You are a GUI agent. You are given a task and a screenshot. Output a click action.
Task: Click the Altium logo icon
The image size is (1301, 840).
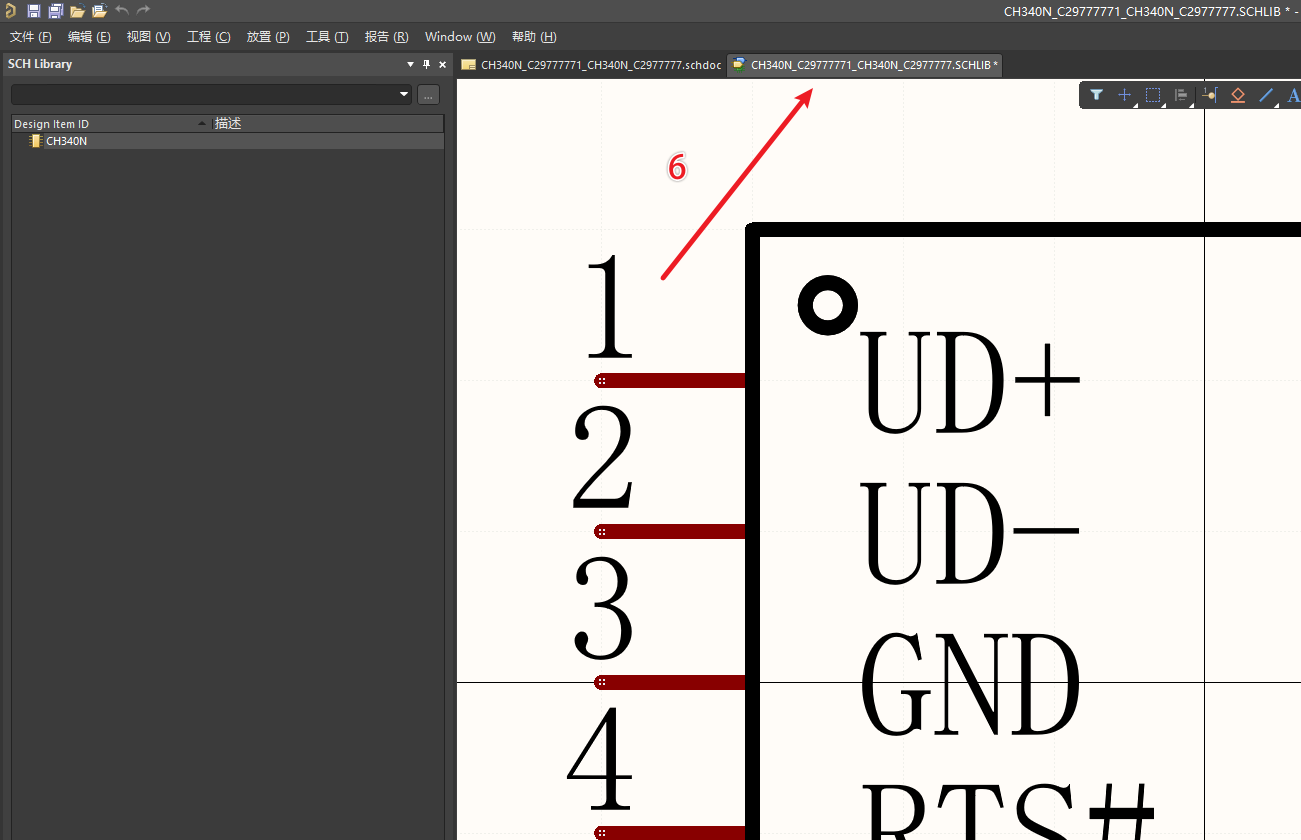click(10, 11)
